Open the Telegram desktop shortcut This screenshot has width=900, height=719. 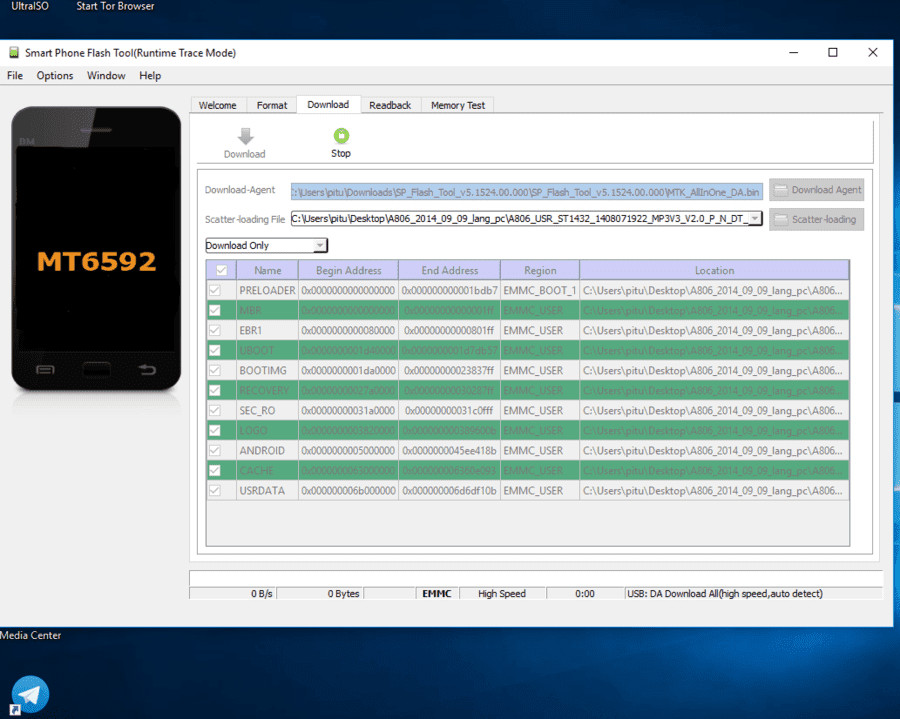(29, 695)
